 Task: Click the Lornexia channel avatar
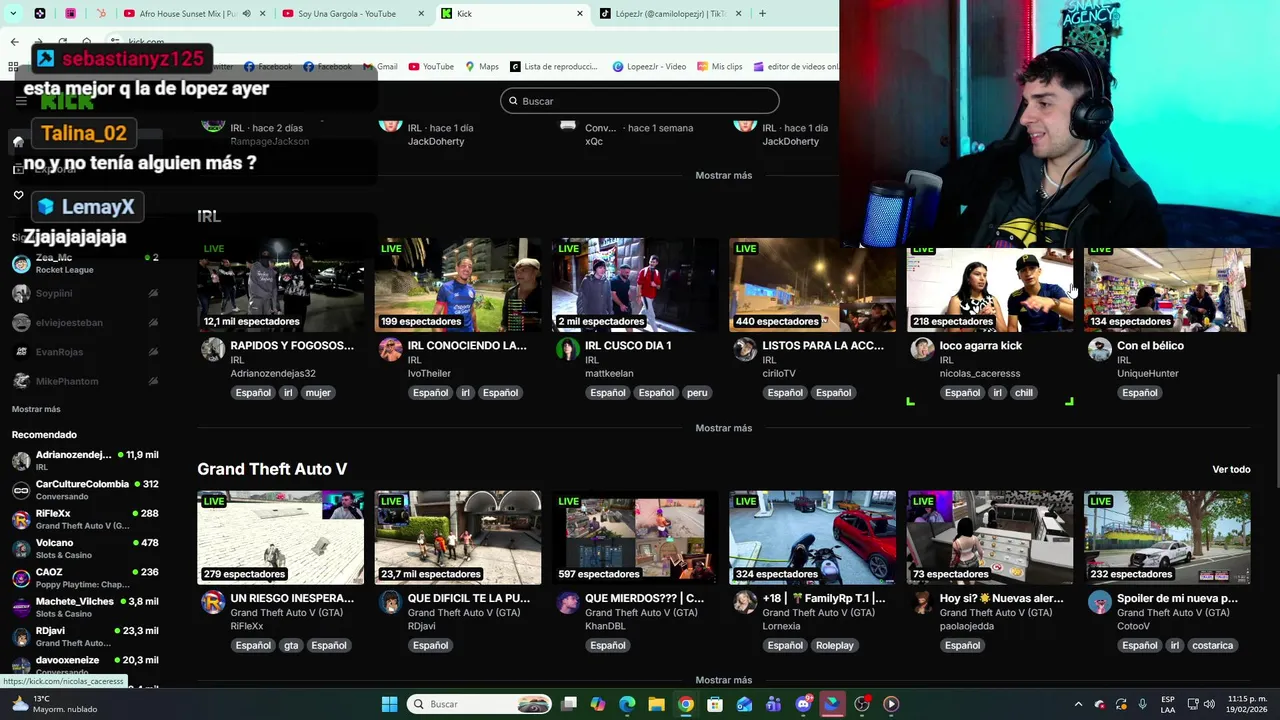(744, 602)
